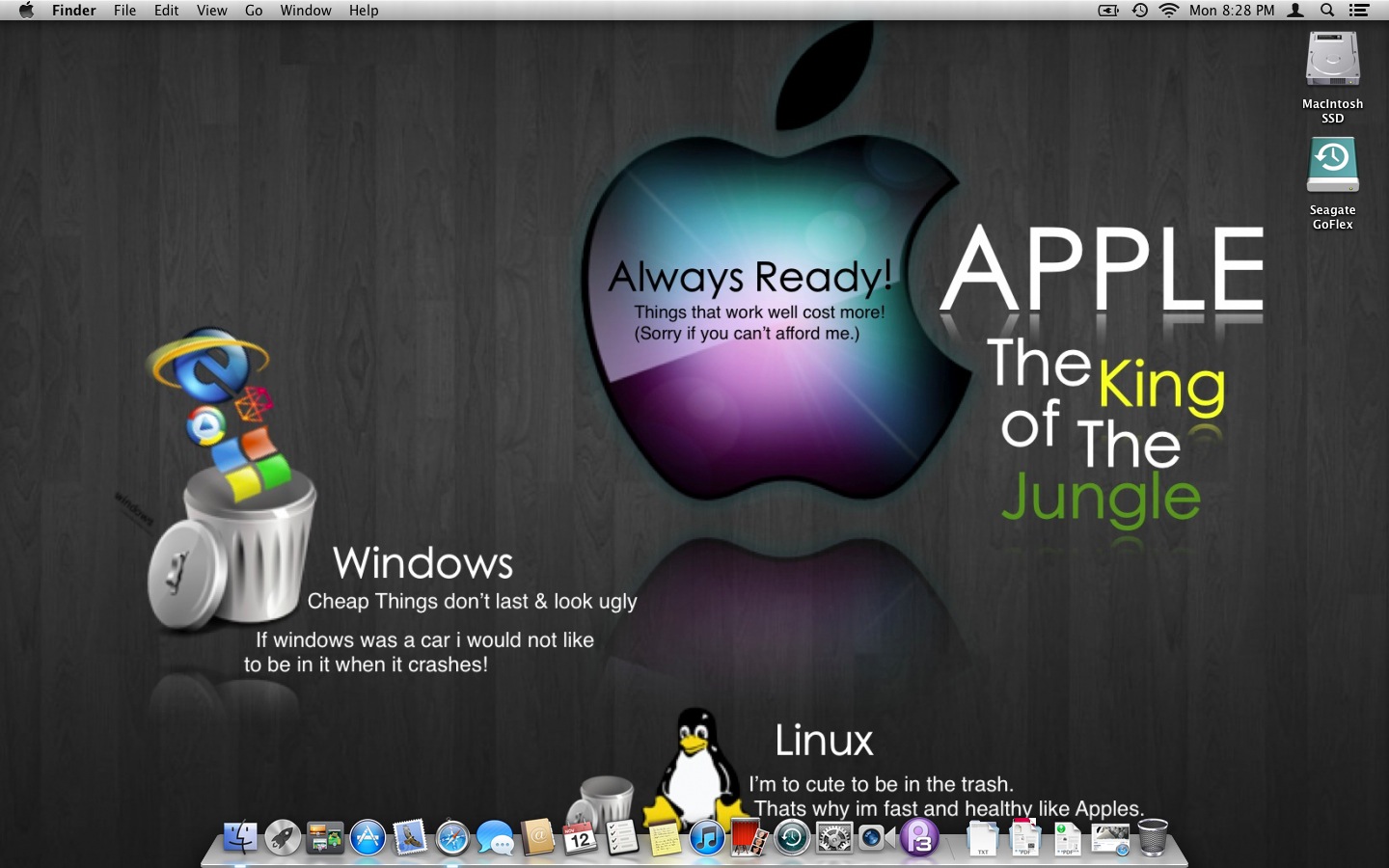Open Mail stamp icon in Dock
The width and height of the screenshot is (1389, 868).
tap(410, 837)
